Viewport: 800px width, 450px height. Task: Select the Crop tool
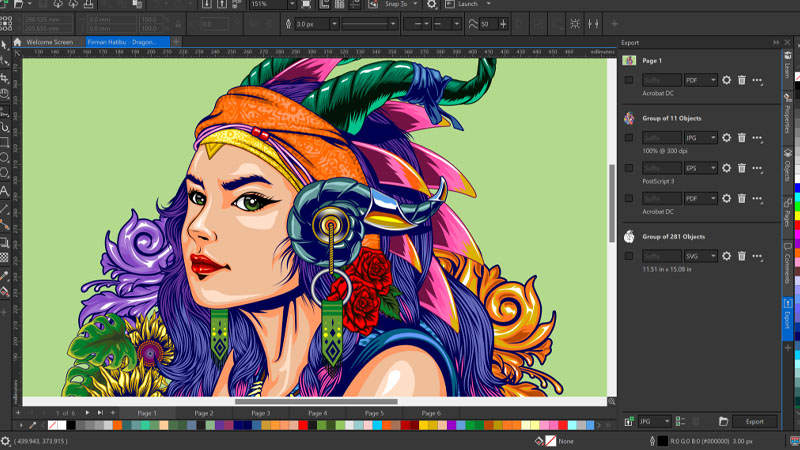[5, 78]
